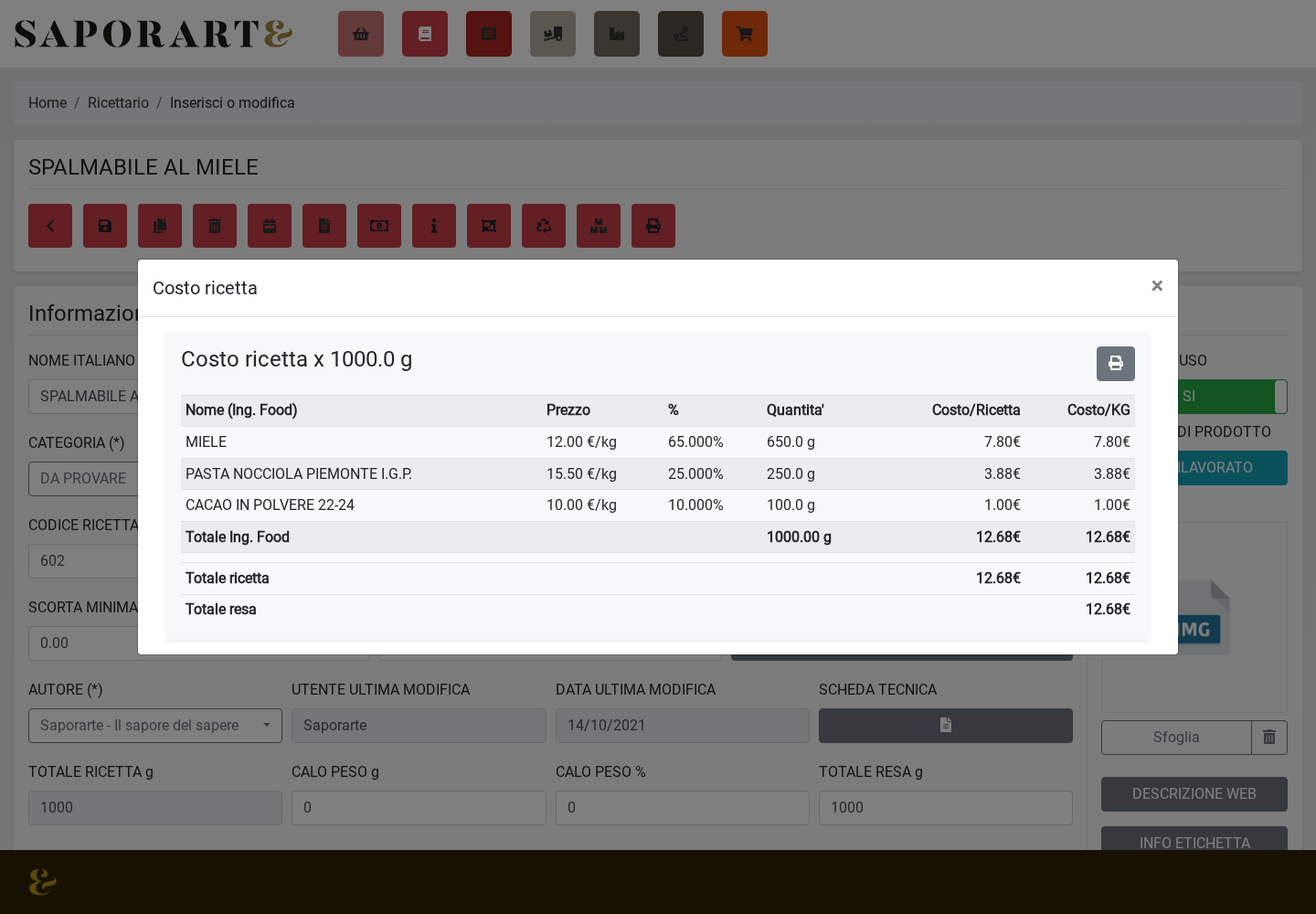
Task: Open the factory production icon
Action: (x=617, y=34)
